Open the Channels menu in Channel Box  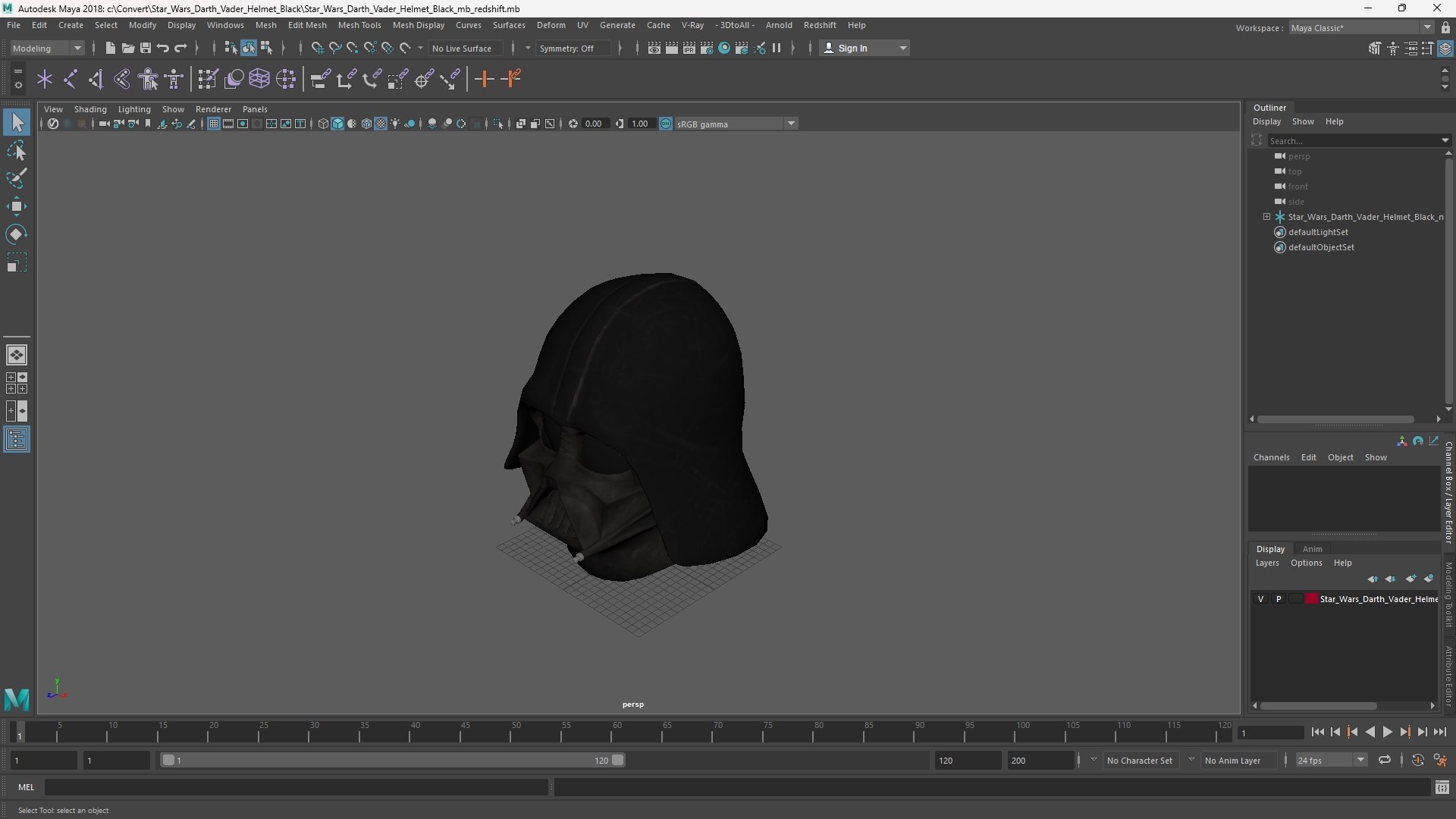pyautogui.click(x=1271, y=457)
